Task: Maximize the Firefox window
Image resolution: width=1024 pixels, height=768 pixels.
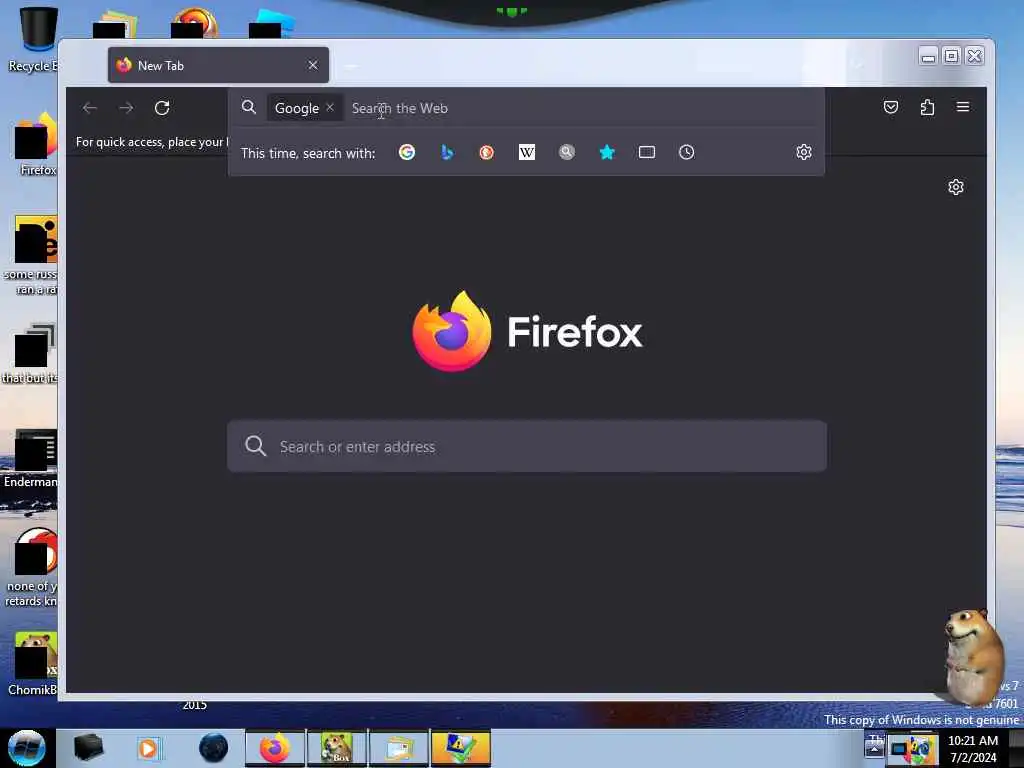Action: (952, 56)
